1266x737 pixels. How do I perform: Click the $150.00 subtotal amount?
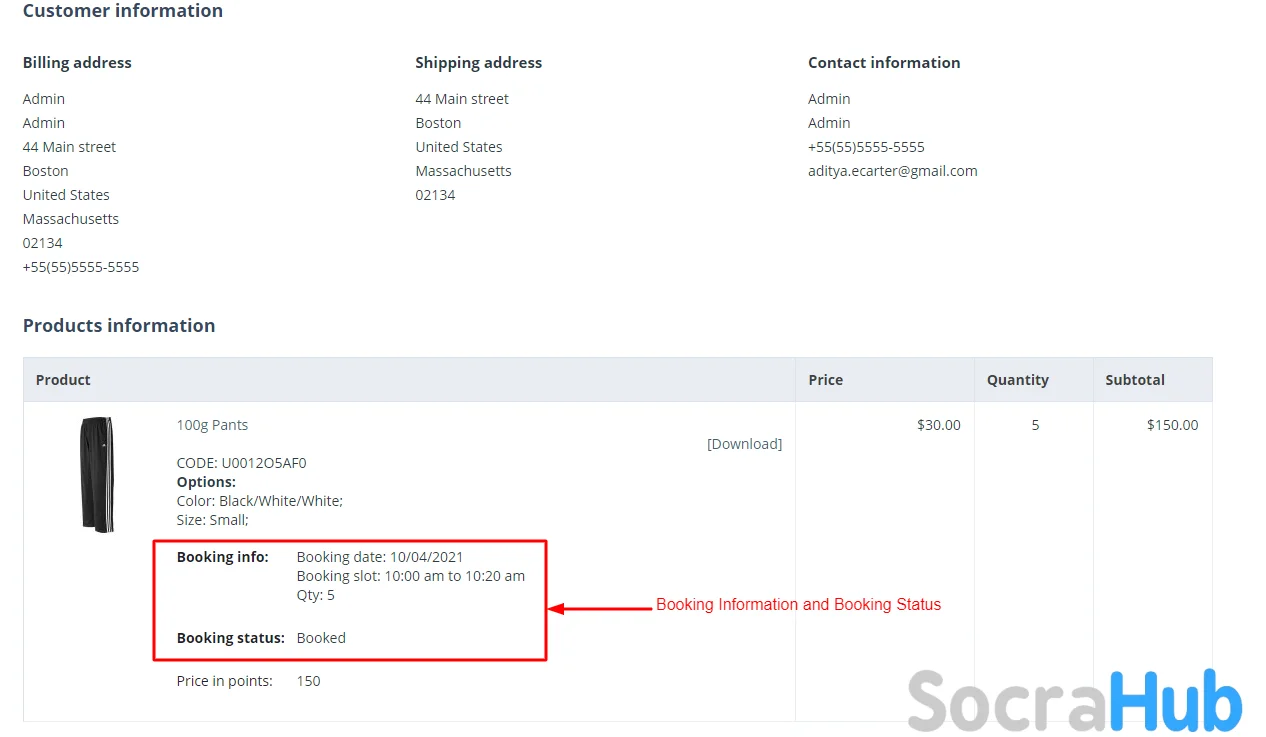pyautogui.click(x=1172, y=425)
